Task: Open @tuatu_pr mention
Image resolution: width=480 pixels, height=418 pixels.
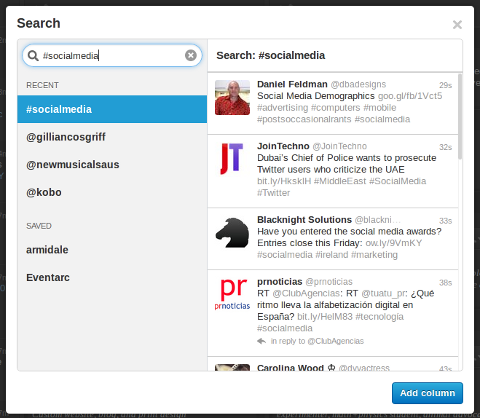Action: tap(384, 293)
